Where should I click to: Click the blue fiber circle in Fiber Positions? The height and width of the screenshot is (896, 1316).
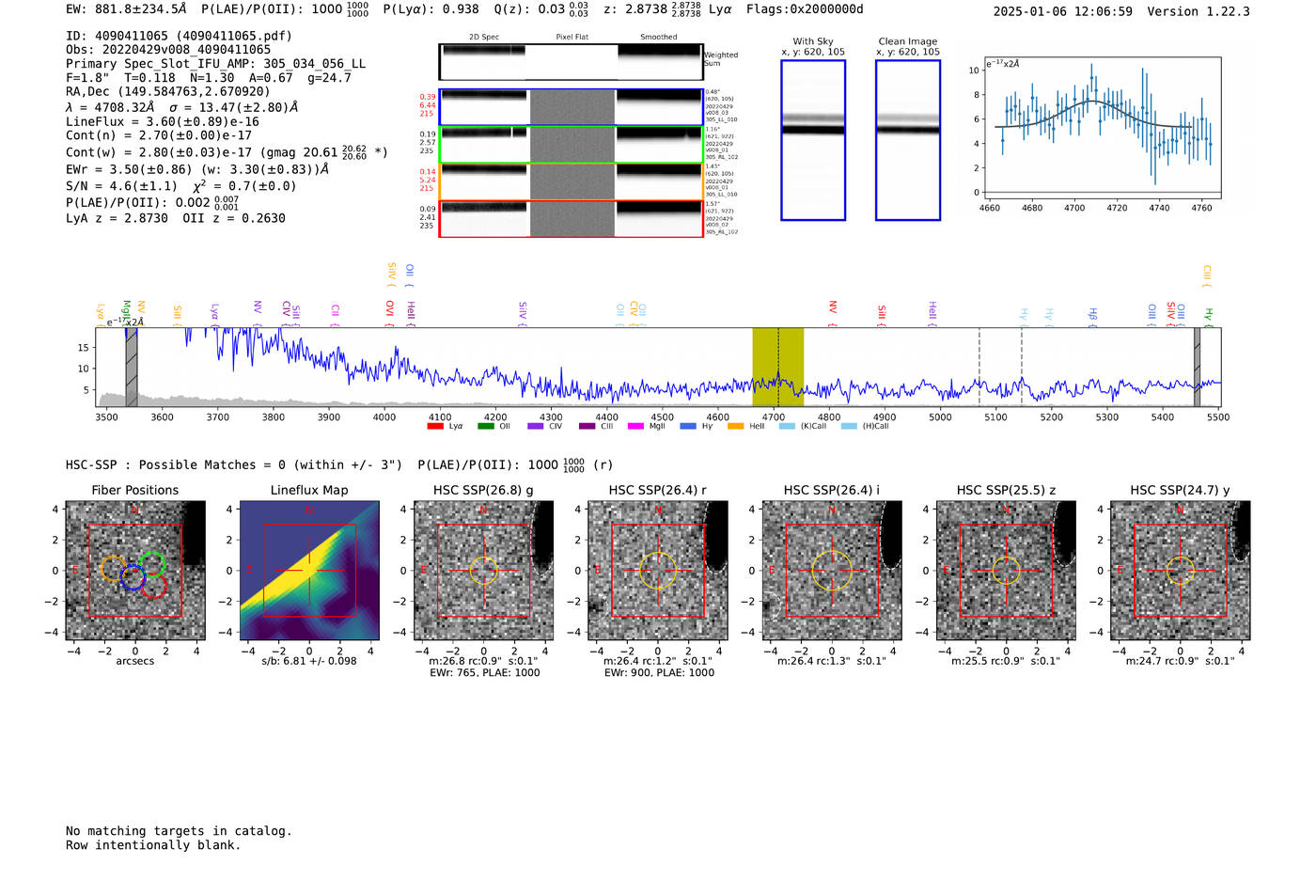coord(132,577)
